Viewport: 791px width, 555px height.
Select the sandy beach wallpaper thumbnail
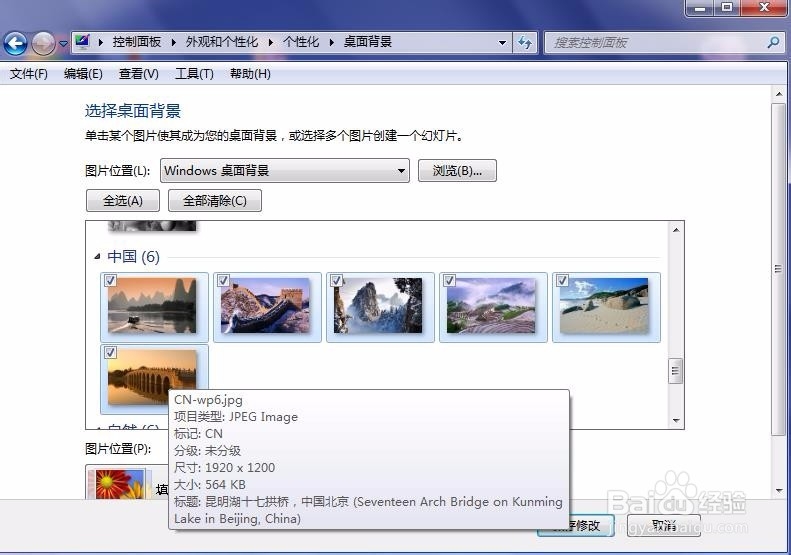(604, 306)
